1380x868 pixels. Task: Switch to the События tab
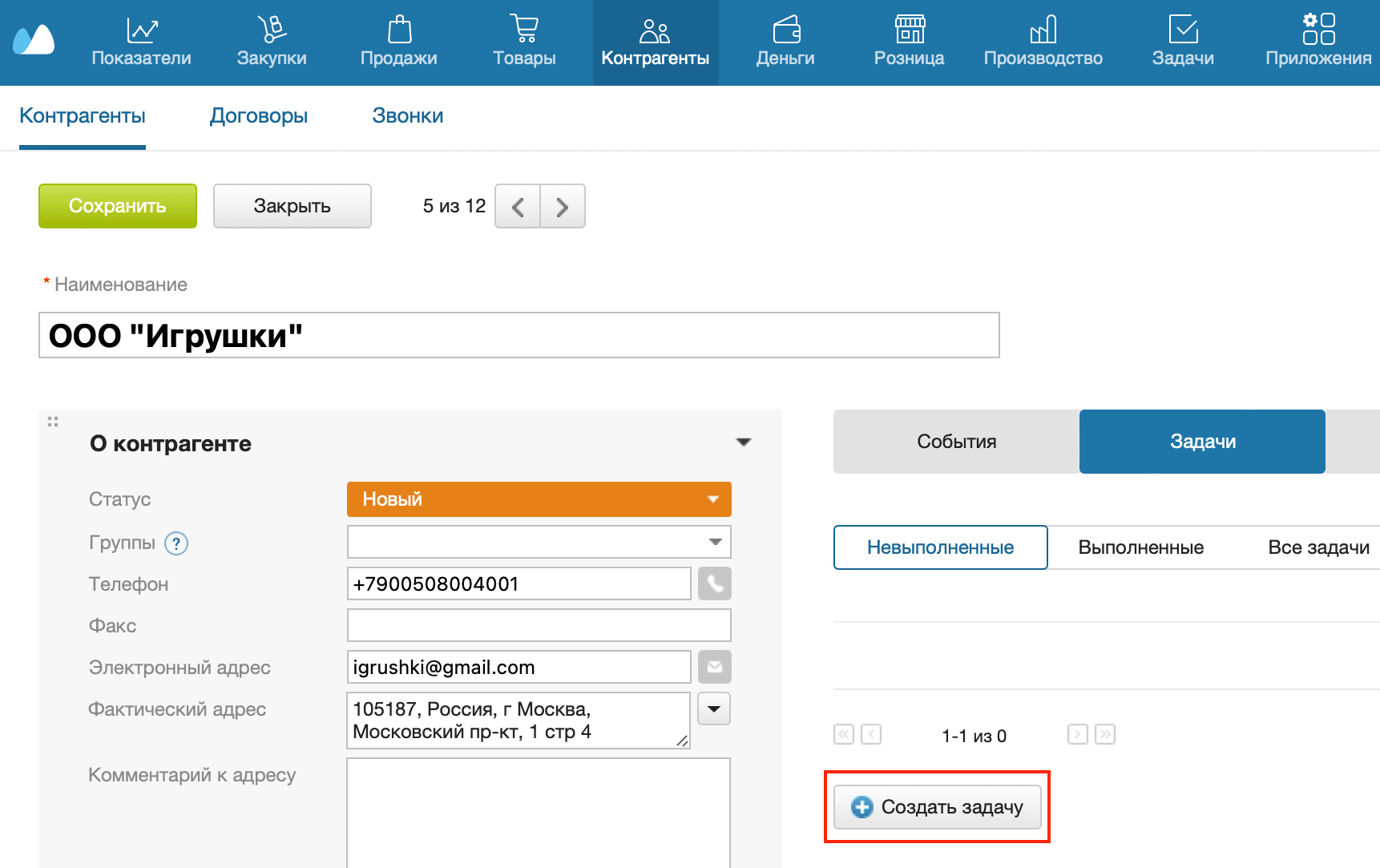click(x=956, y=442)
